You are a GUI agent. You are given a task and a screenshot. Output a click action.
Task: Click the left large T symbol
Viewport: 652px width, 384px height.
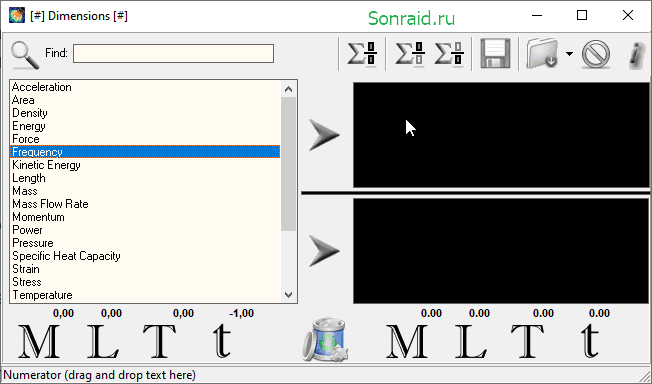pyautogui.click(x=159, y=342)
